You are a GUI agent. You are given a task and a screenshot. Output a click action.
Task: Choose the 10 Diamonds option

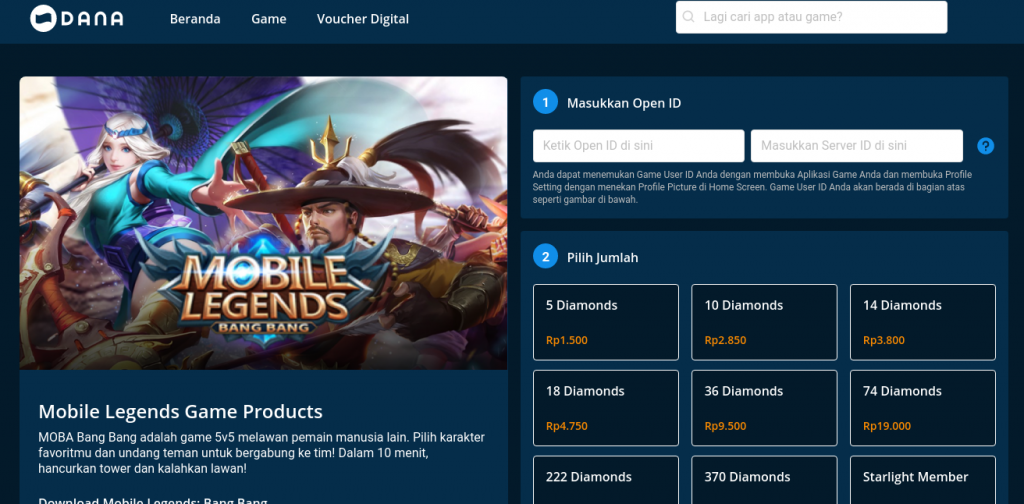click(764, 322)
